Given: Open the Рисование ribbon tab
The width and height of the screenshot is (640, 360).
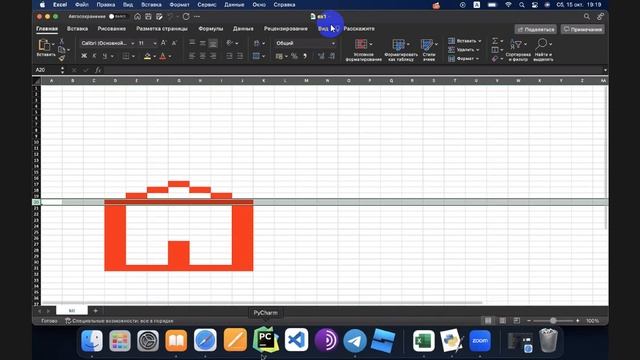Looking at the screenshot, I should pos(111,29).
